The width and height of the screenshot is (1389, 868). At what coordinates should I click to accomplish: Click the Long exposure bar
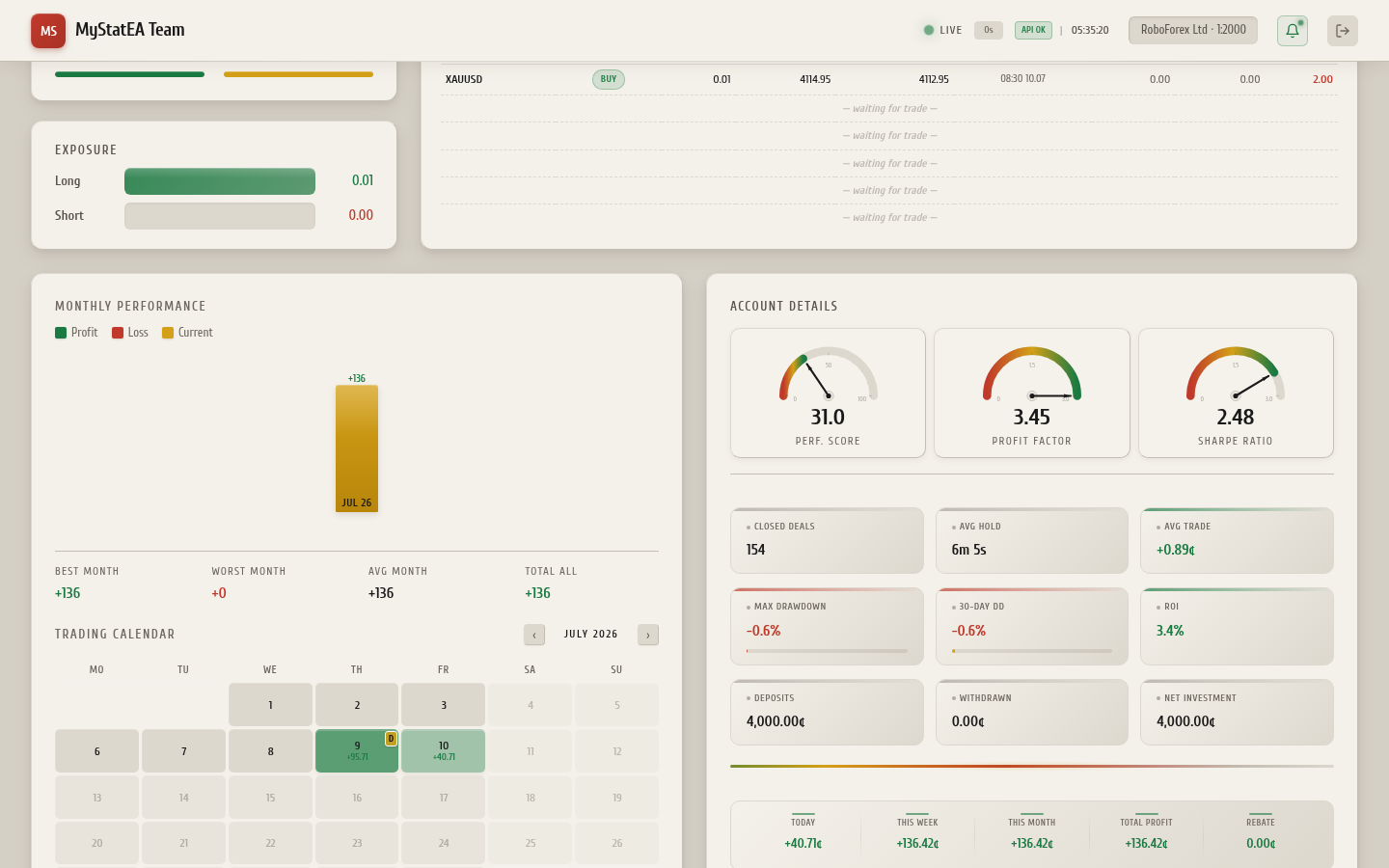point(220,181)
